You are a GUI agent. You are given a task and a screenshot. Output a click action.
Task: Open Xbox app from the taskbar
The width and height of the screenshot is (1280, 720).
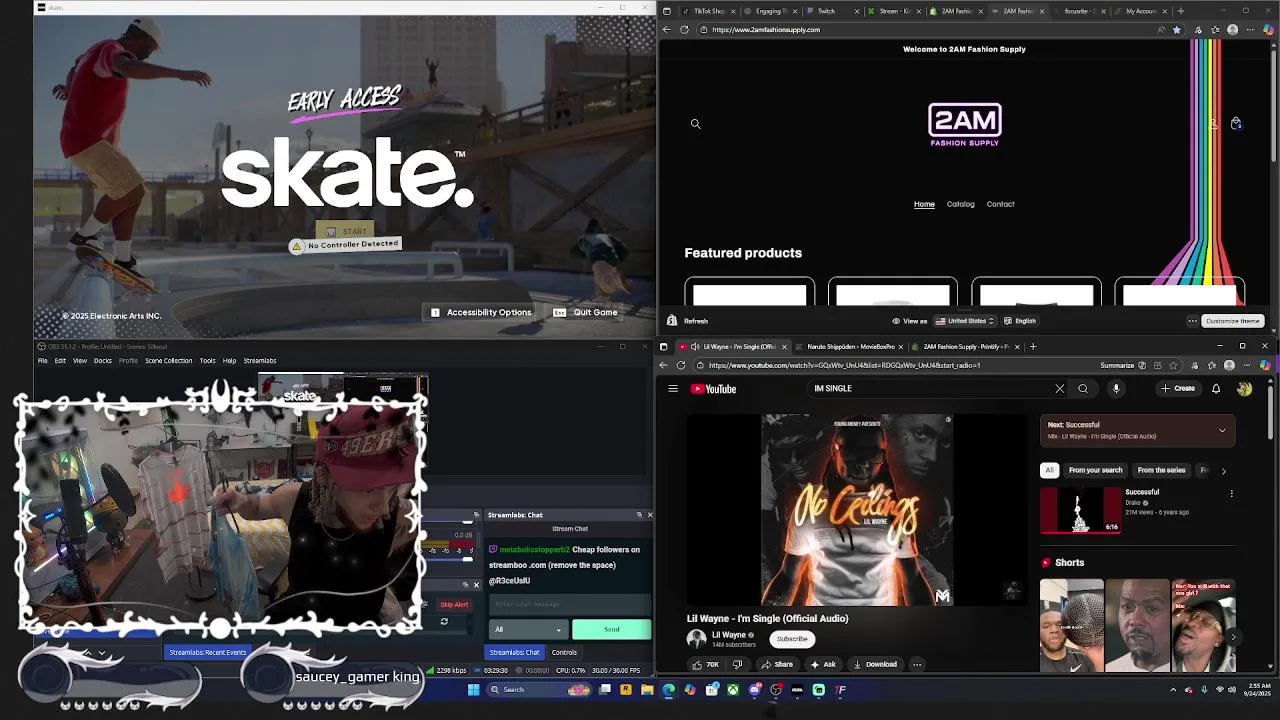tap(733, 690)
